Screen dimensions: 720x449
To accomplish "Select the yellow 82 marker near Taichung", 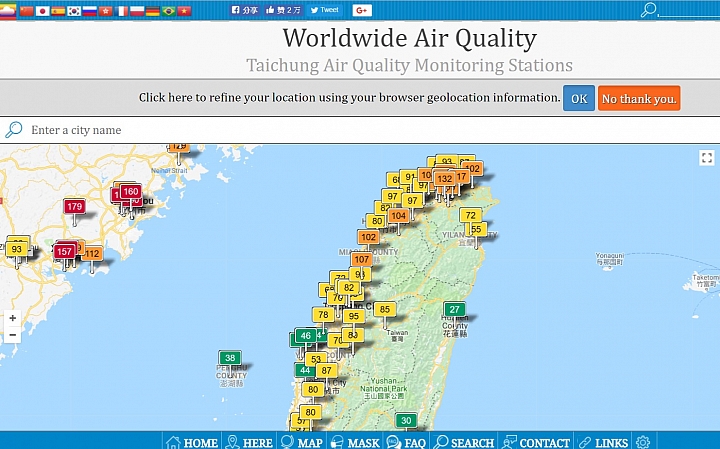I will pyautogui.click(x=349, y=287).
